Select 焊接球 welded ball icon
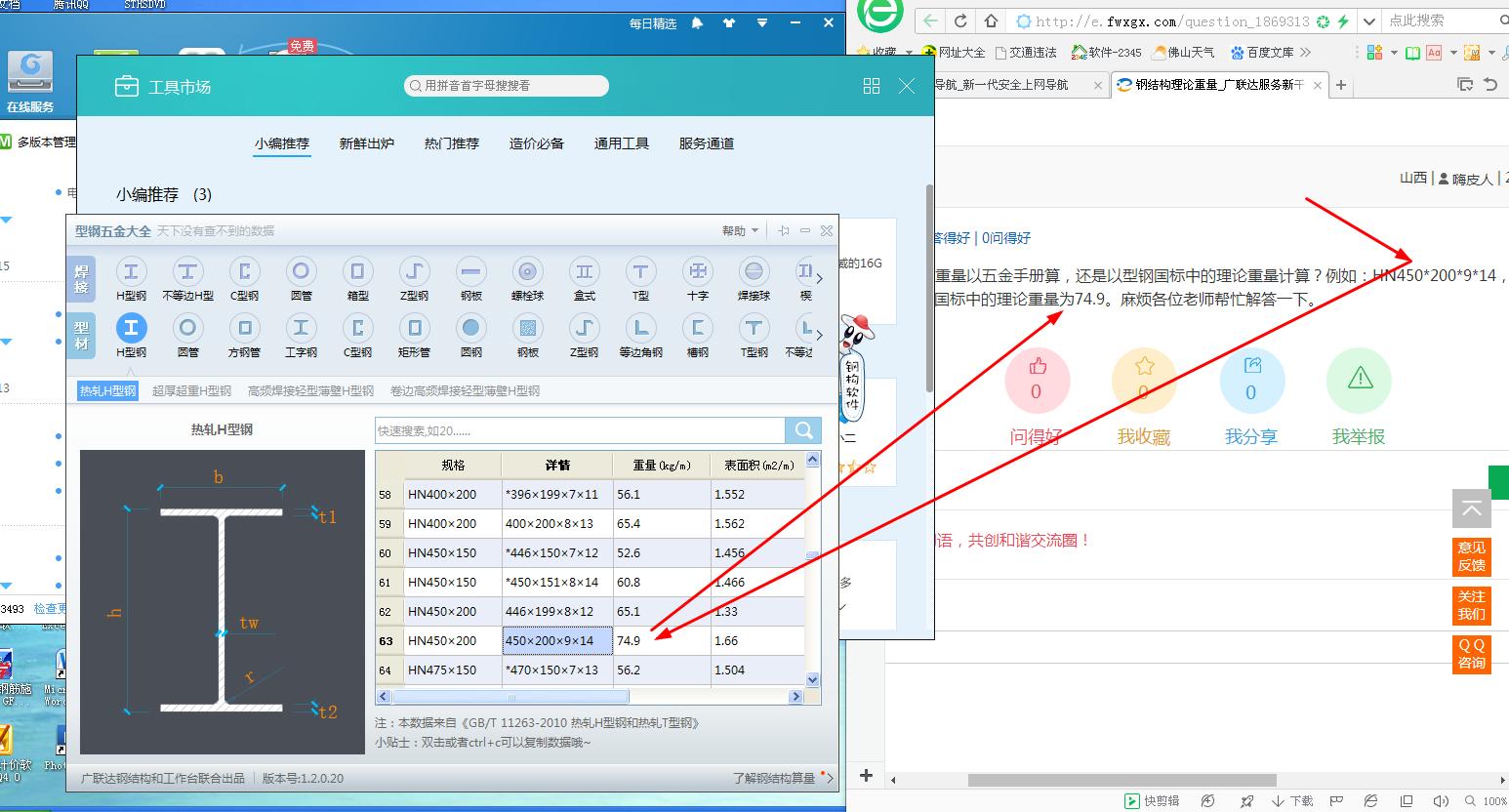1509x812 pixels. click(x=754, y=272)
